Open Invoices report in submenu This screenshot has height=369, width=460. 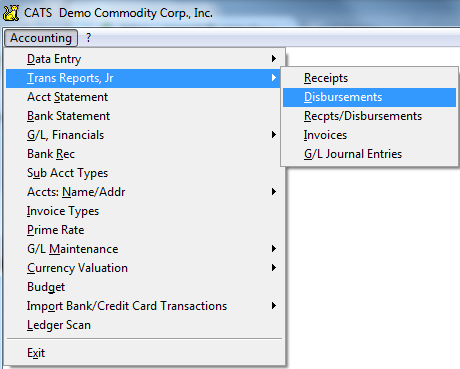tap(369, 135)
